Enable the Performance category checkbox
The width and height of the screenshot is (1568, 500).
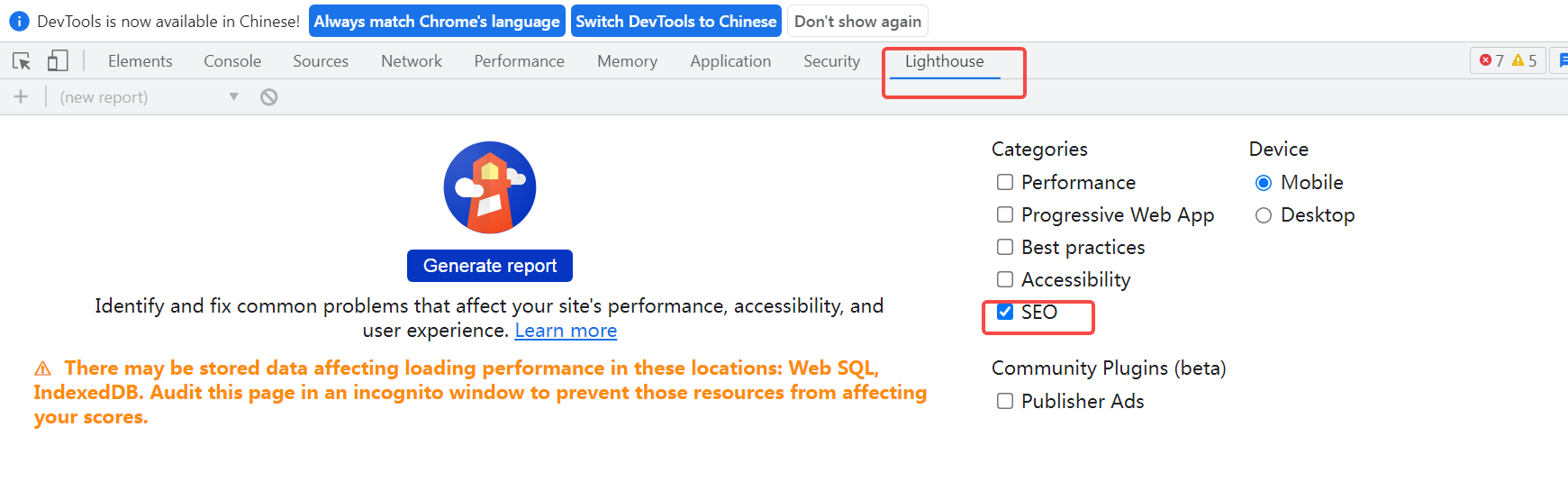coord(1005,183)
